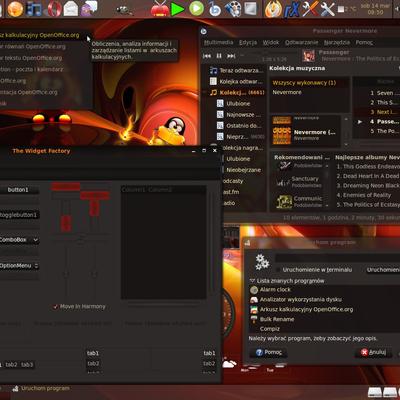Open the red TV application launcher

click(x=159, y=9)
